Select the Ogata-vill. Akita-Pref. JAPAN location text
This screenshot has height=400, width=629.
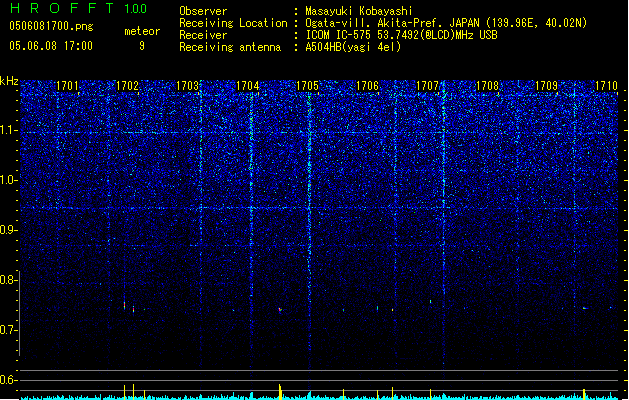tap(446, 23)
